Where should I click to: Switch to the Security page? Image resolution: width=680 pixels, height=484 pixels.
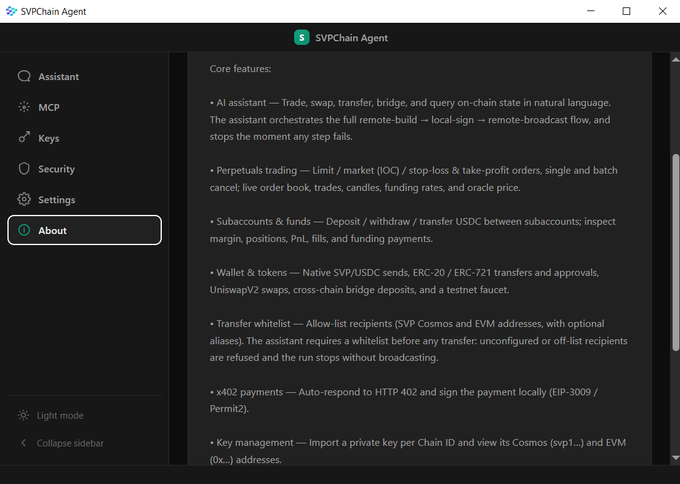click(56, 169)
